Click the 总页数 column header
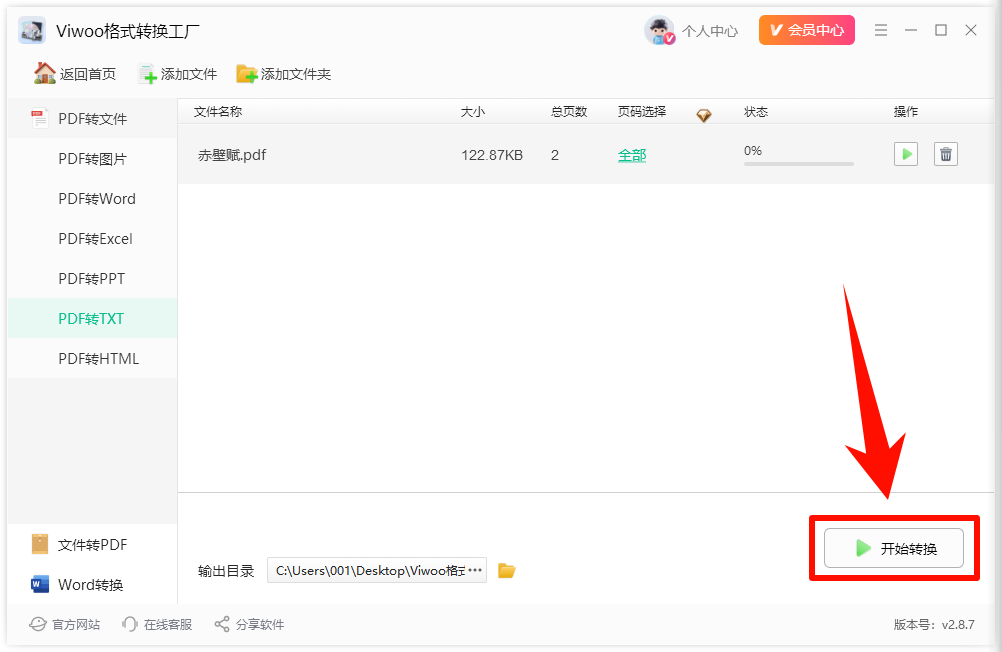The height and width of the screenshot is (652, 1002). (569, 112)
